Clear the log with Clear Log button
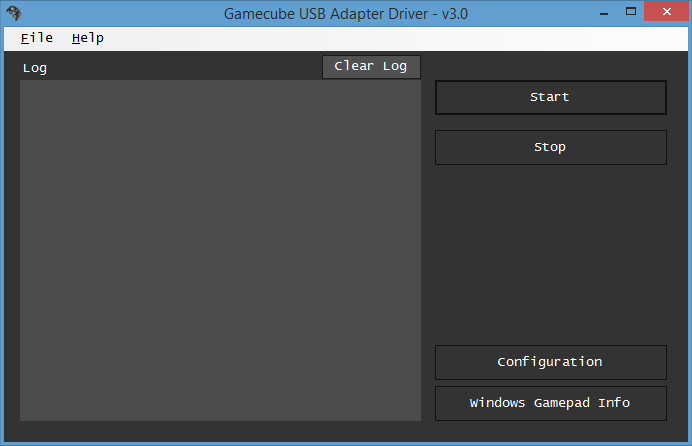This screenshot has width=692, height=446. click(371, 67)
